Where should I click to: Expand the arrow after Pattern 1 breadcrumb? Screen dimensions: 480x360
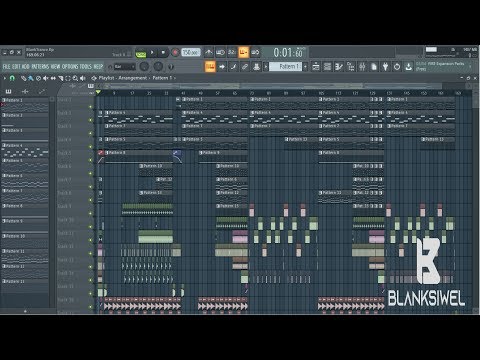(x=175, y=78)
